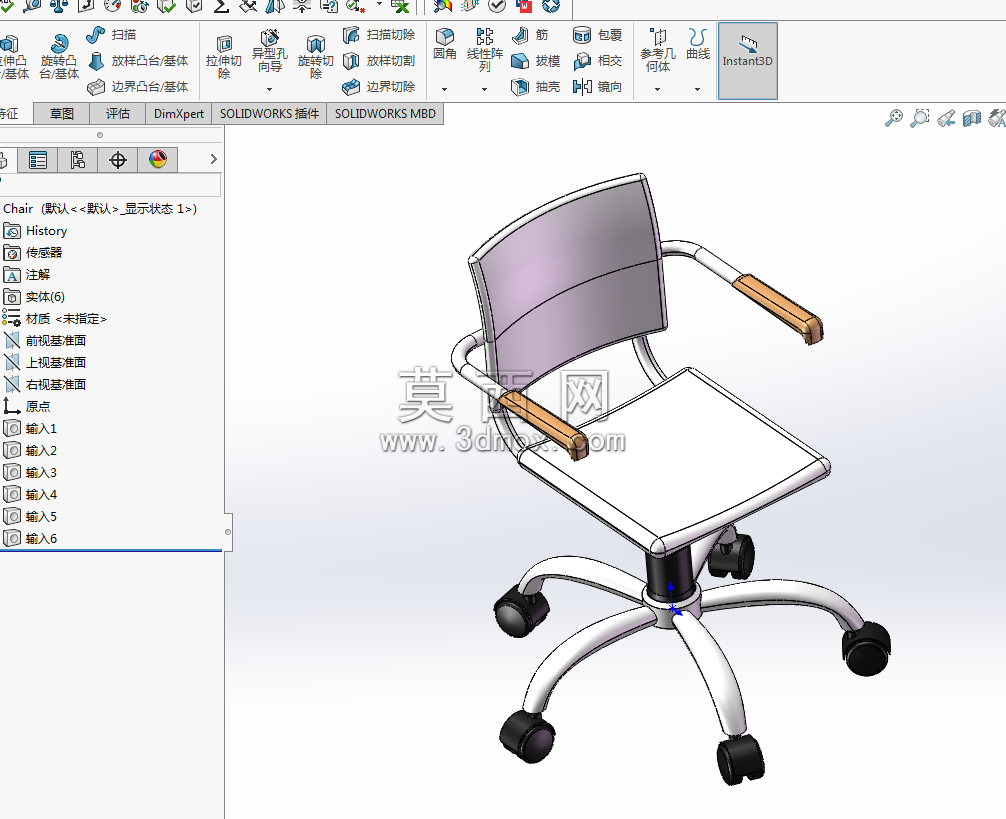Choose the 抽壳 shell tool
Image resolution: width=1006 pixels, height=819 pixels.
[536, 87]
